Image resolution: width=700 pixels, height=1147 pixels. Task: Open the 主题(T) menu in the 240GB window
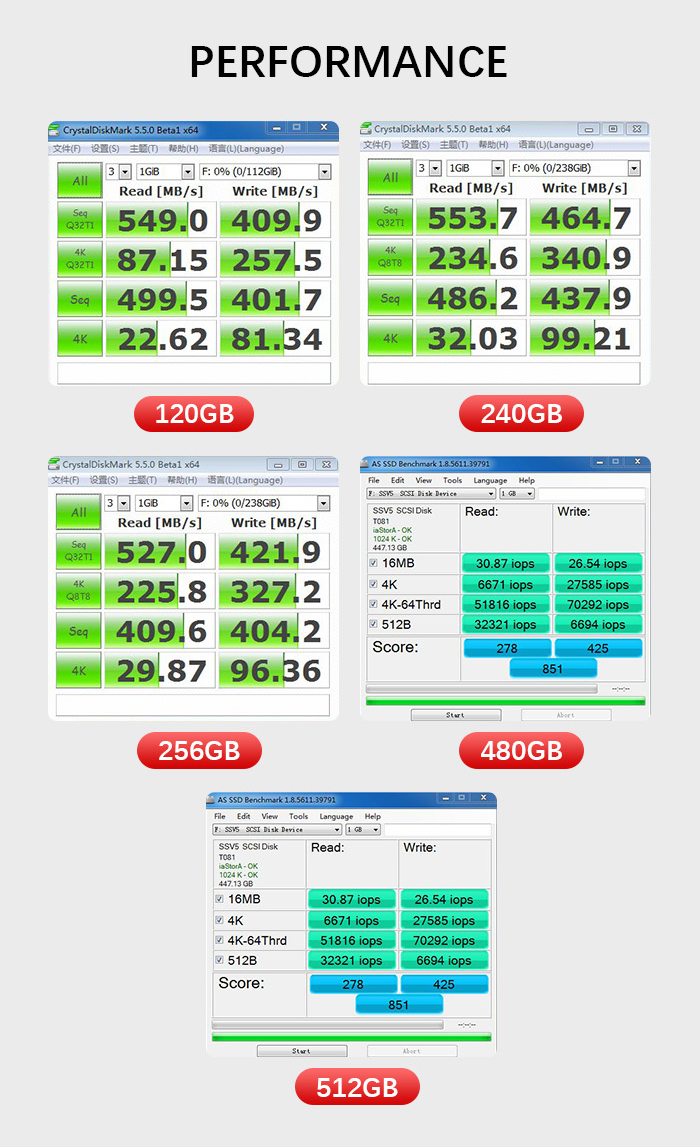tap(454, 145)
